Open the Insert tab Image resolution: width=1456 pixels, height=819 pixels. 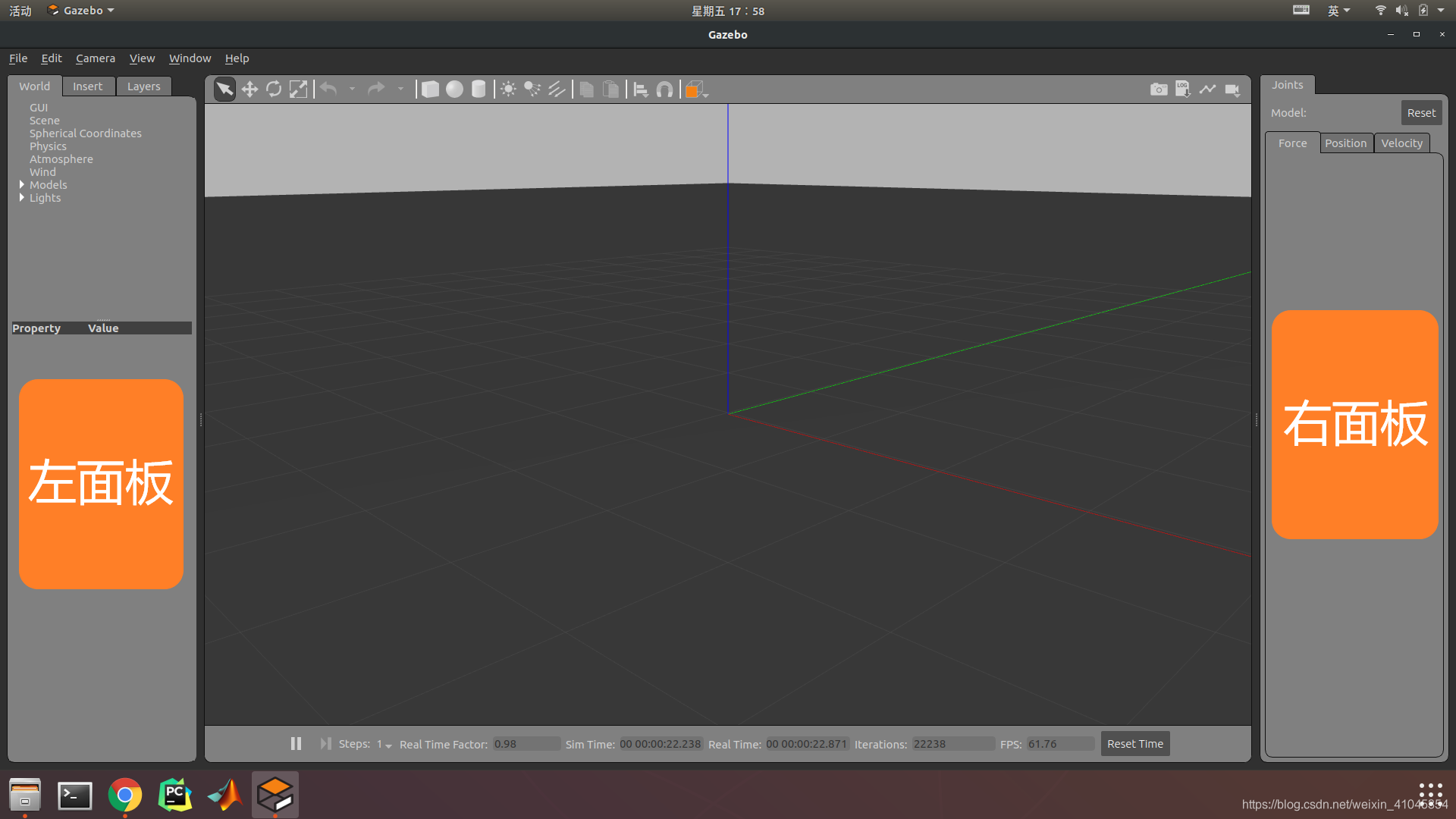[x=88, y=85]
